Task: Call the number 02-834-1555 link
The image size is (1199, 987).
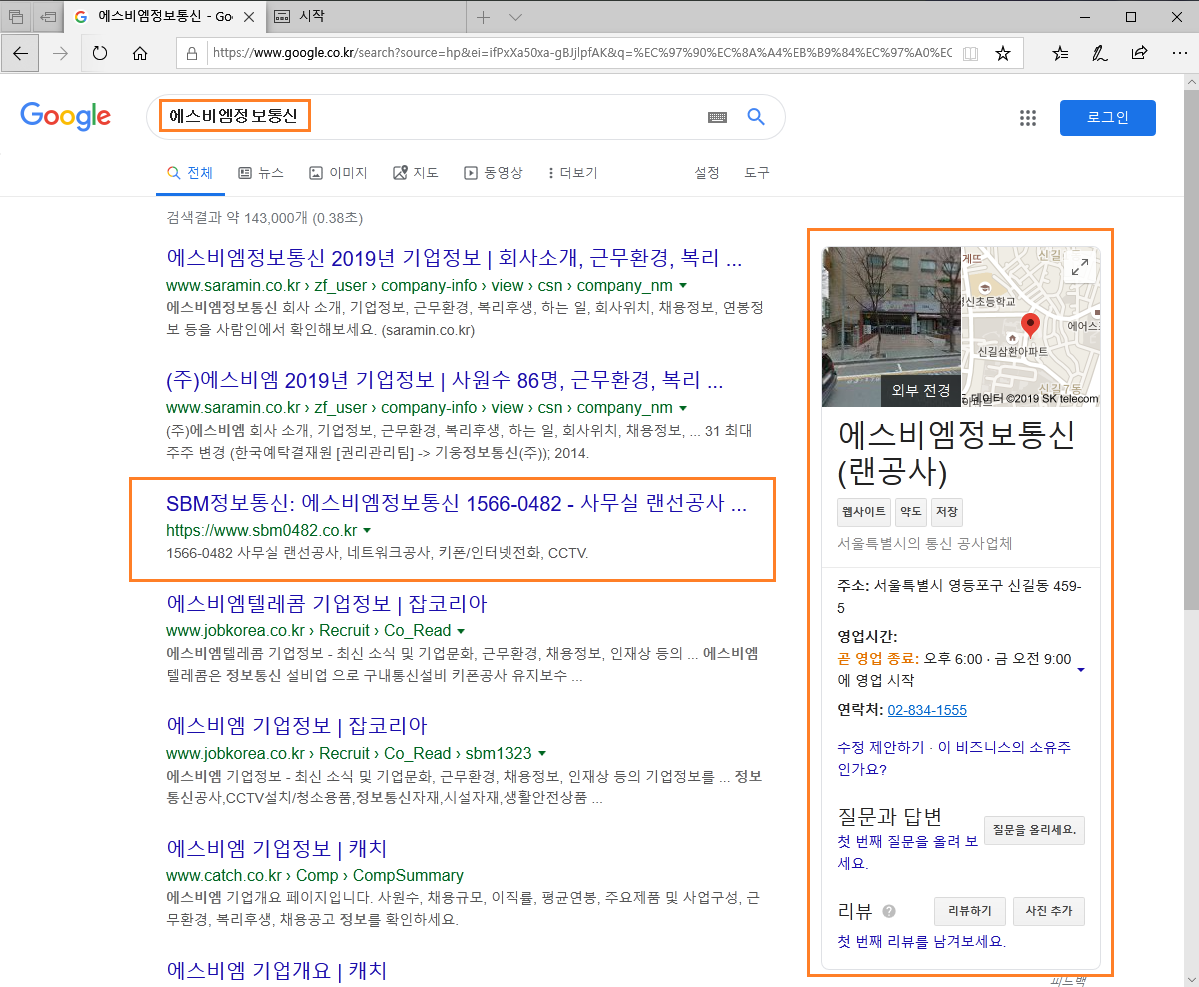Action: (x=927, y=710)
